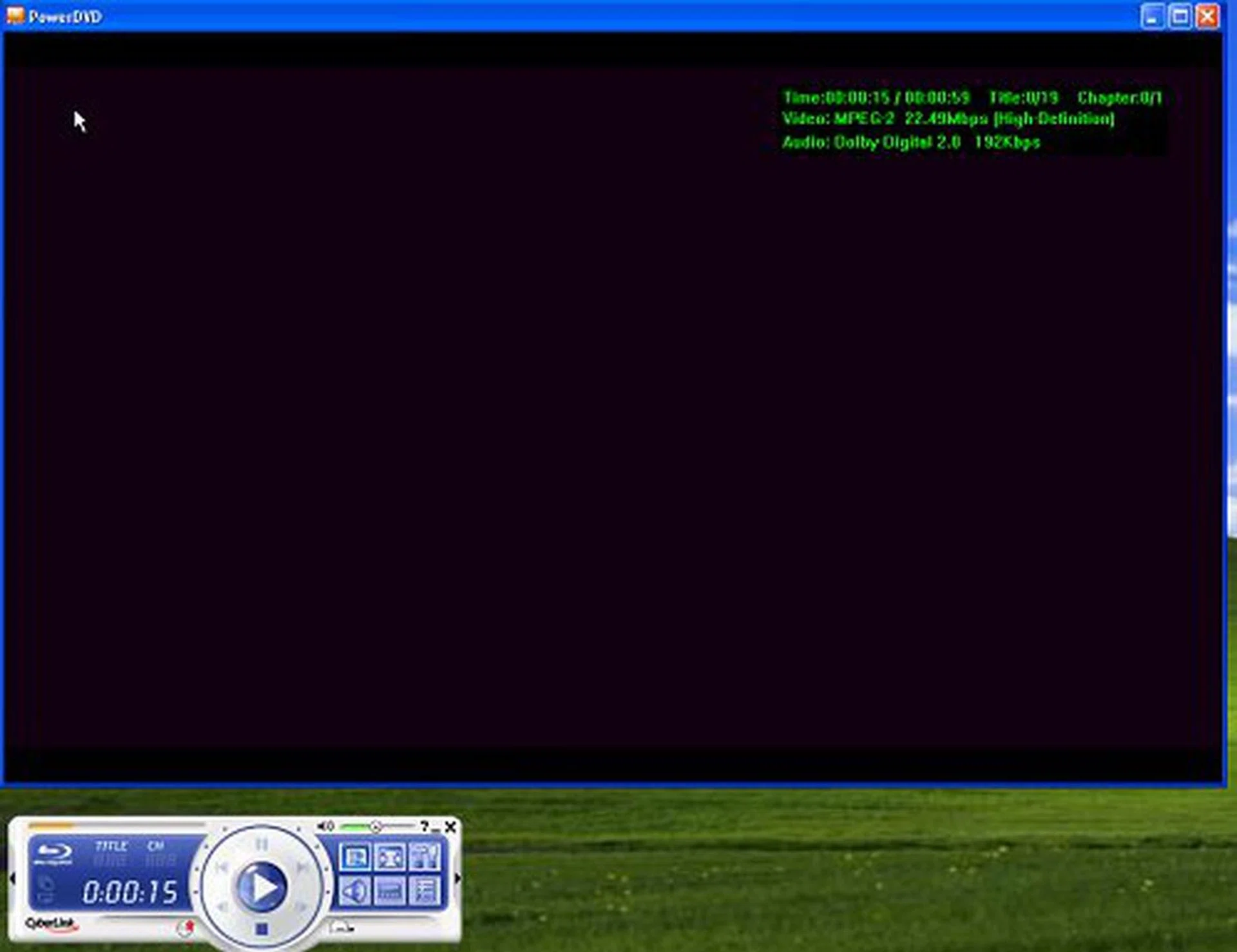Click the 'Audio: Dolby Digital 2.0' info line

pos(911,142)
